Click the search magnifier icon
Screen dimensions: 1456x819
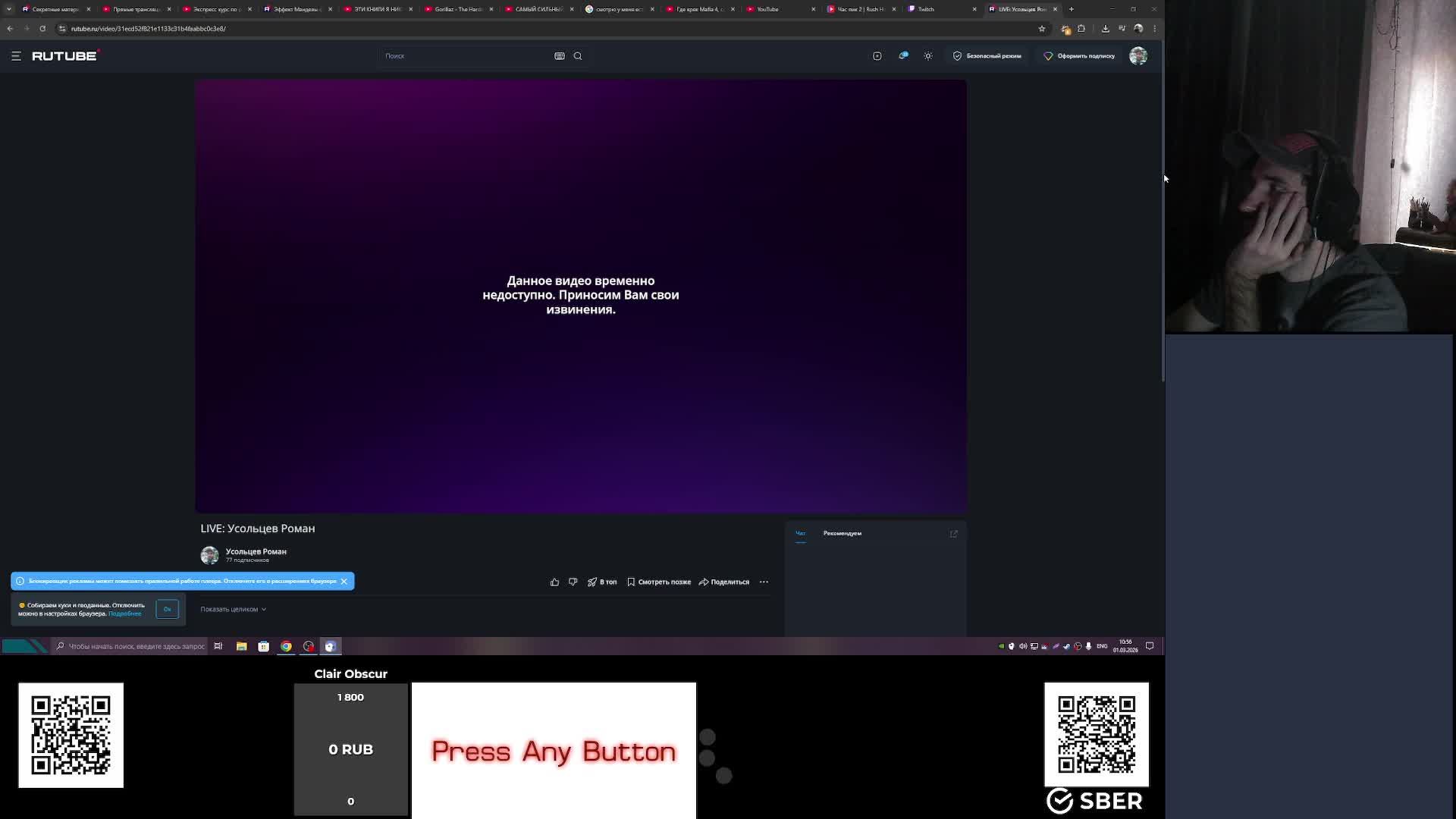578,56
